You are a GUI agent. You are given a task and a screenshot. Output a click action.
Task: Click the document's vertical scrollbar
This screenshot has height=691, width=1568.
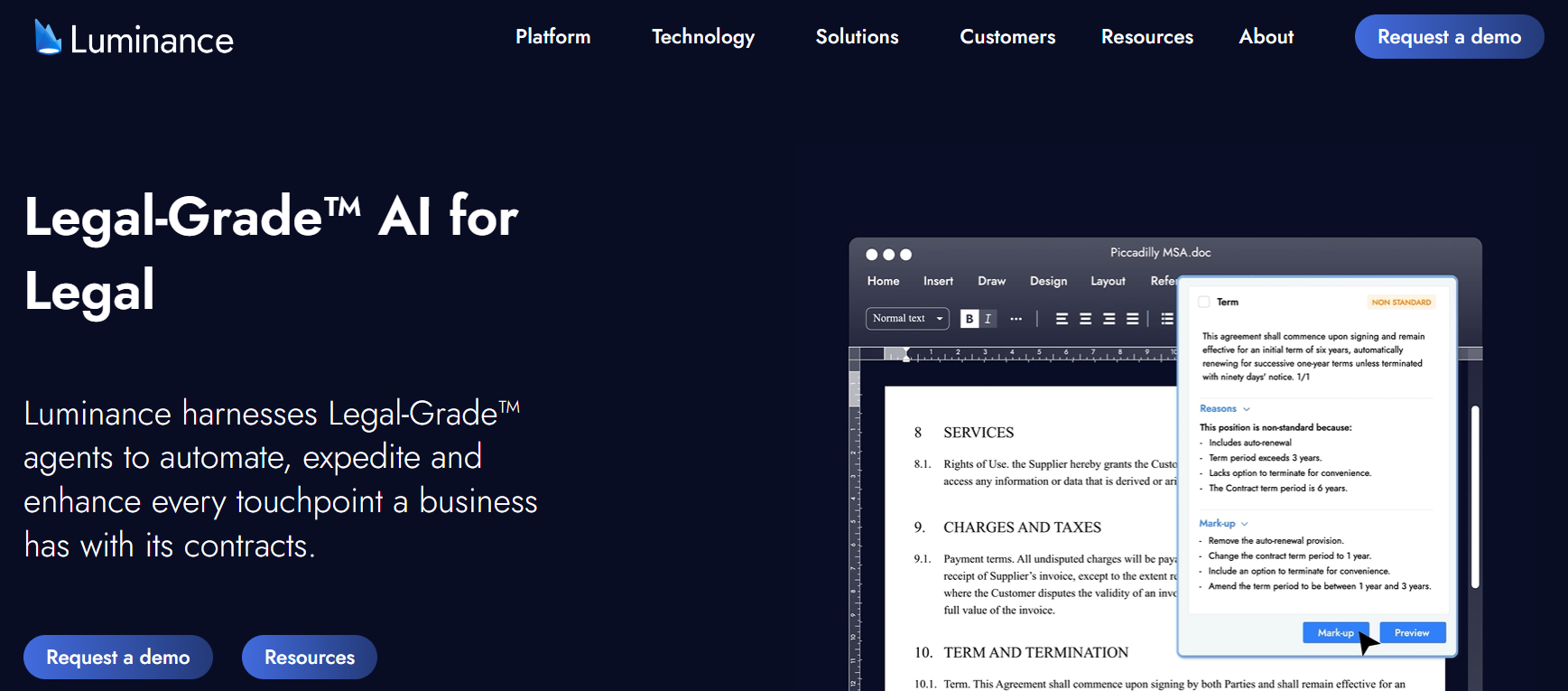(x=1475, y=497)
